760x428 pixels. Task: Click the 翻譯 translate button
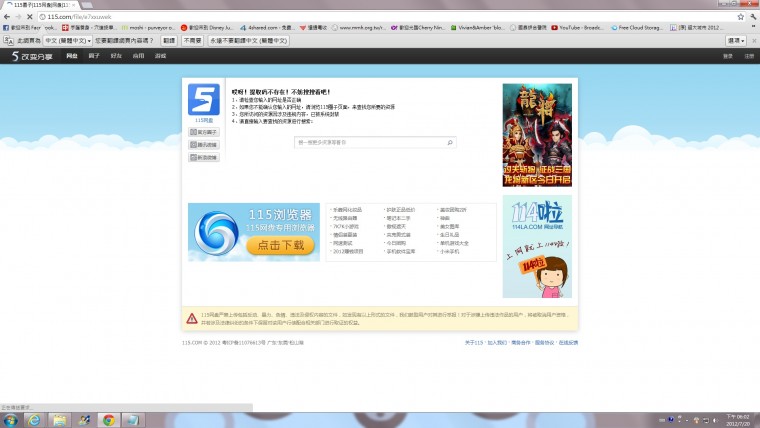click(x=169, y=41)
